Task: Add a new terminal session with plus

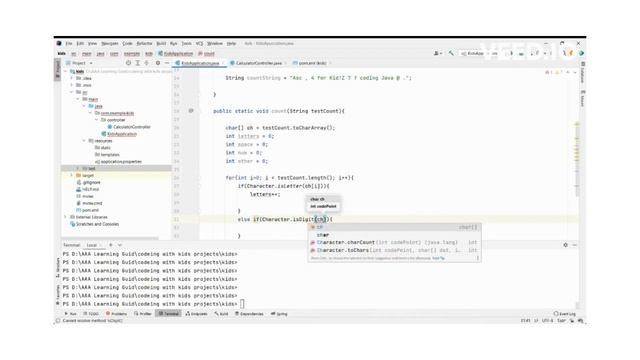Action: click(x=111, y=245)
